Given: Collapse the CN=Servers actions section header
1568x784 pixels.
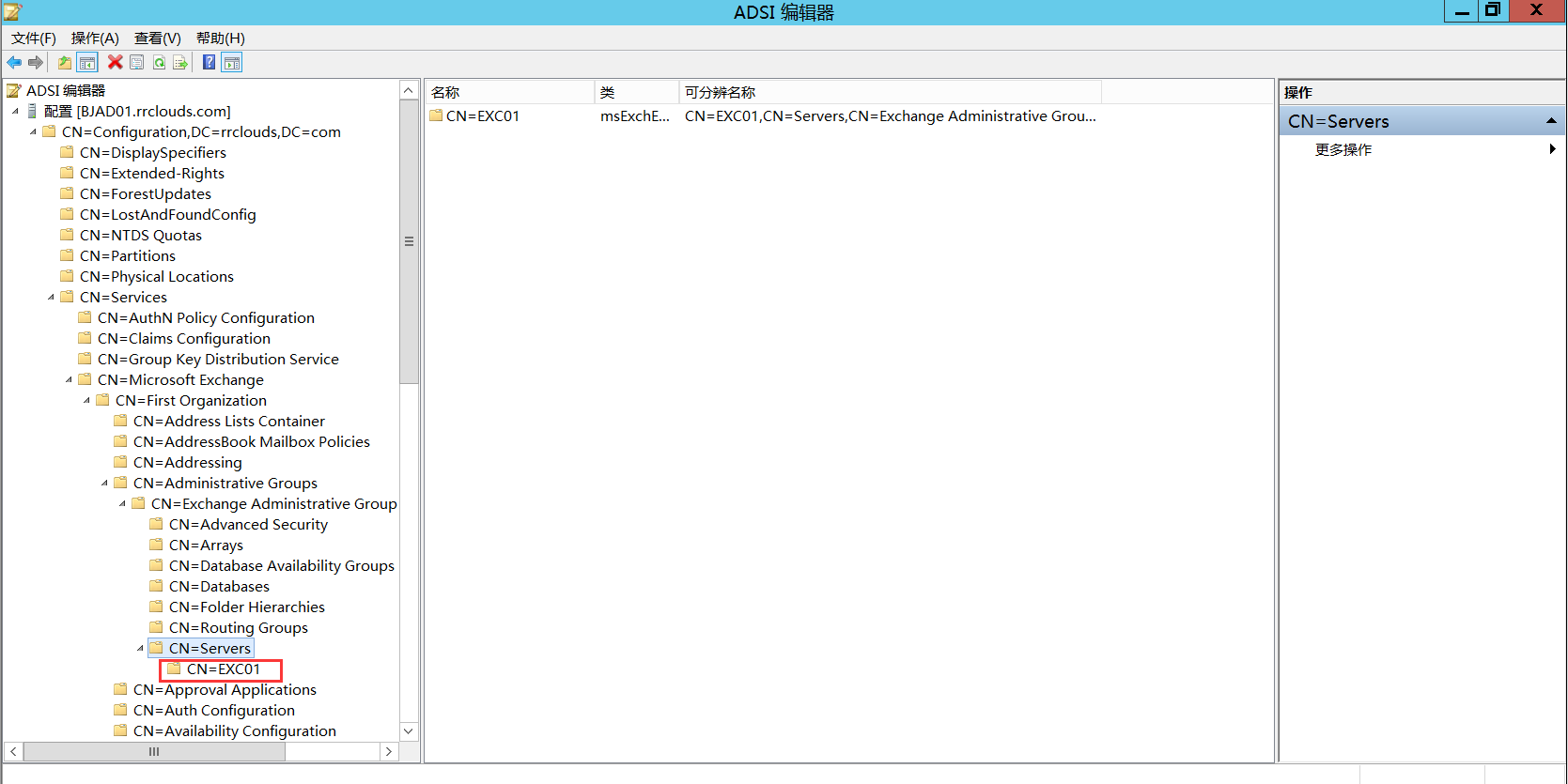Looking at the screenshot, I should pyautogui.click(x=1551, y=121).
